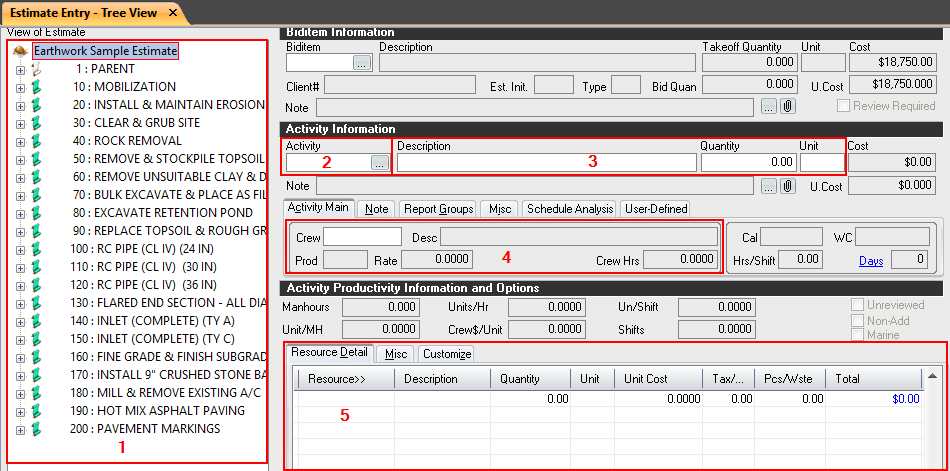The image size is (950, 471).
Task: Click the green icon for 10 : MOBILIZATION
Action: pyautogui.click(x=38, y=87)
